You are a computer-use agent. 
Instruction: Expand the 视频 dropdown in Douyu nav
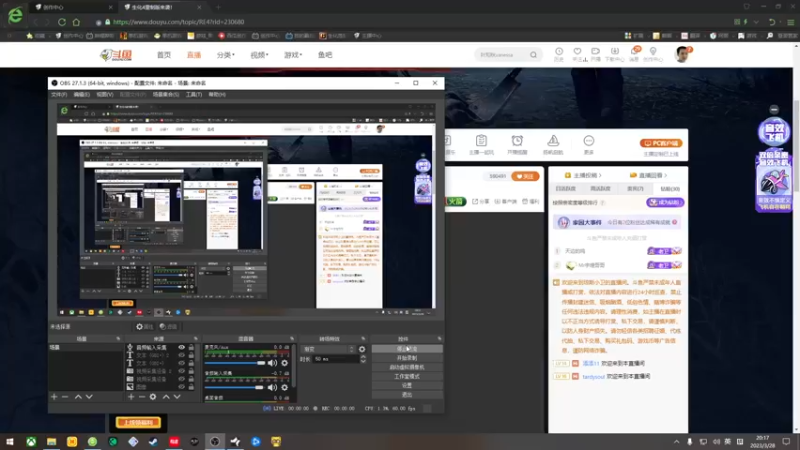259,55
